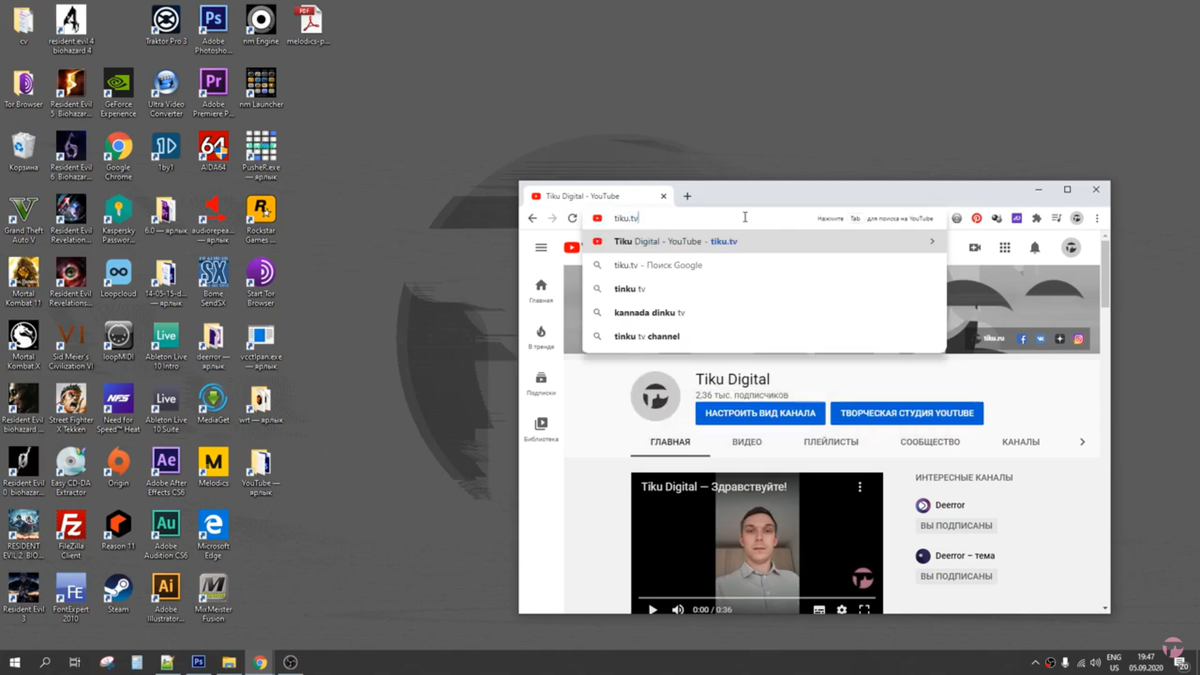1200x675 pixels.
Task: Select the Google Chrome desktop shortcut
Action: tap(118, 157)
